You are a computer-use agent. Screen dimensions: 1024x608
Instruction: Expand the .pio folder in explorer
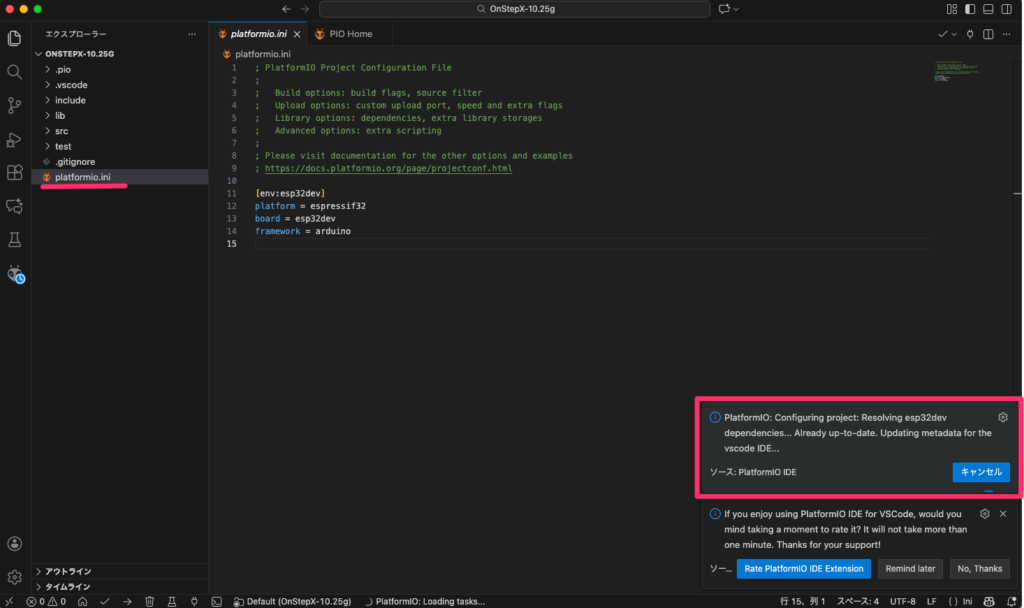click(62, 70)
